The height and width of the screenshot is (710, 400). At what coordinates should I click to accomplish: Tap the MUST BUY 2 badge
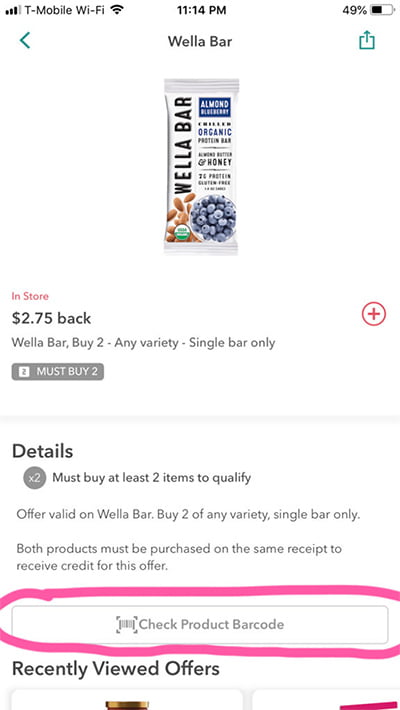click(x=58, y=372)
